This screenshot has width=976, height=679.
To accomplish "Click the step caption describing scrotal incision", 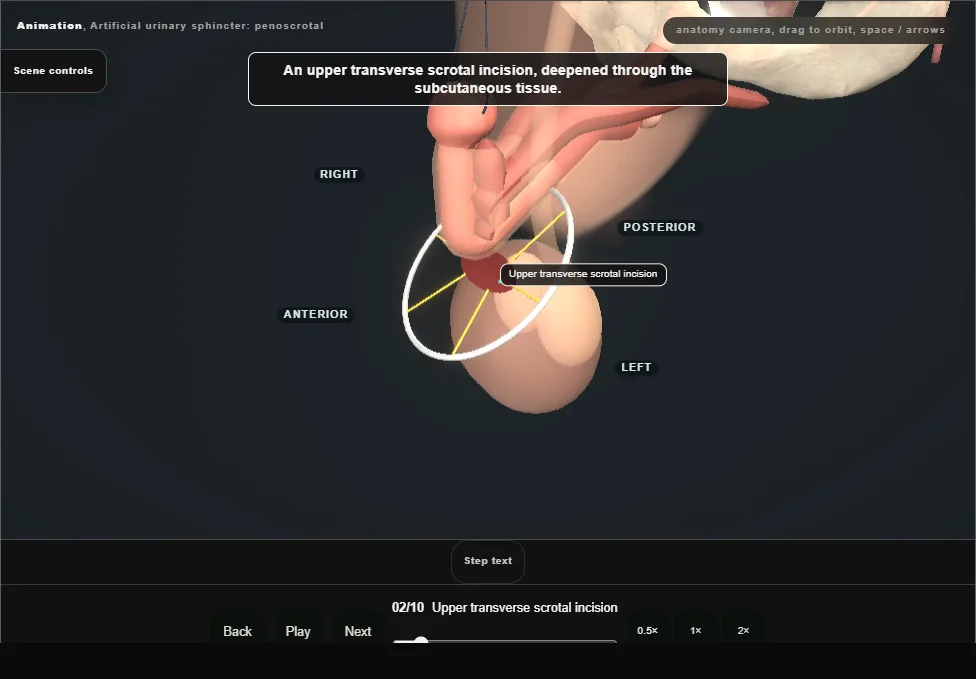I will (x=487, y=79).
